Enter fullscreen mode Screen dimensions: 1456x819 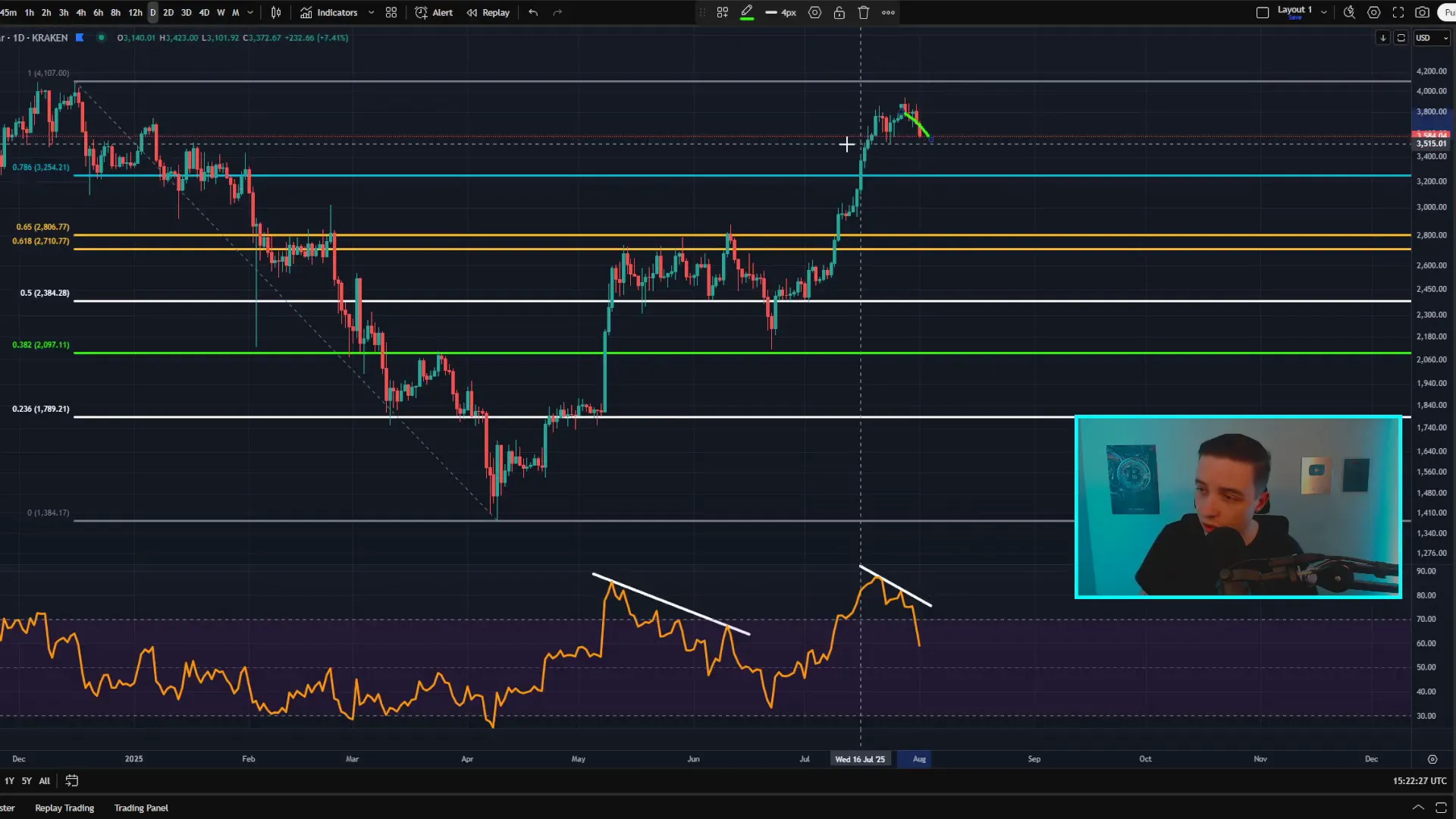pyautogui.click(x=1398, y=13)
